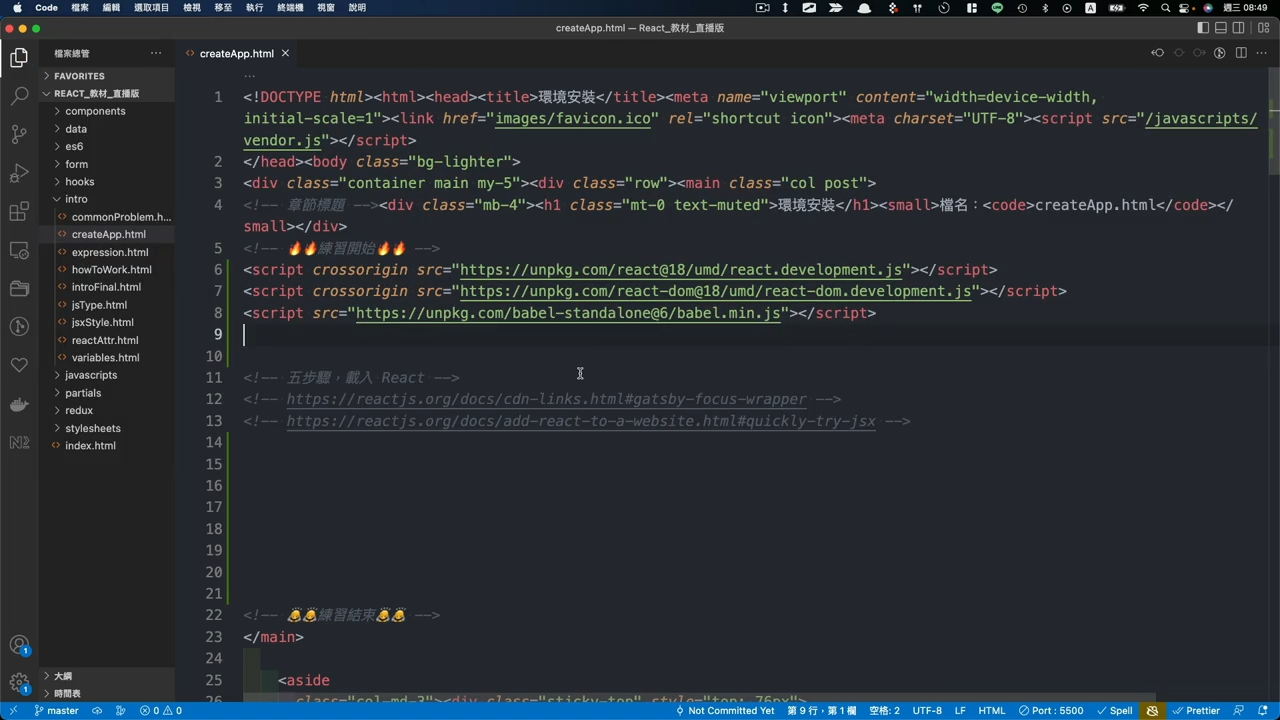This screenshot has width=1280, height=720.
Task: Open Run and Debug view
Action: 19,173
